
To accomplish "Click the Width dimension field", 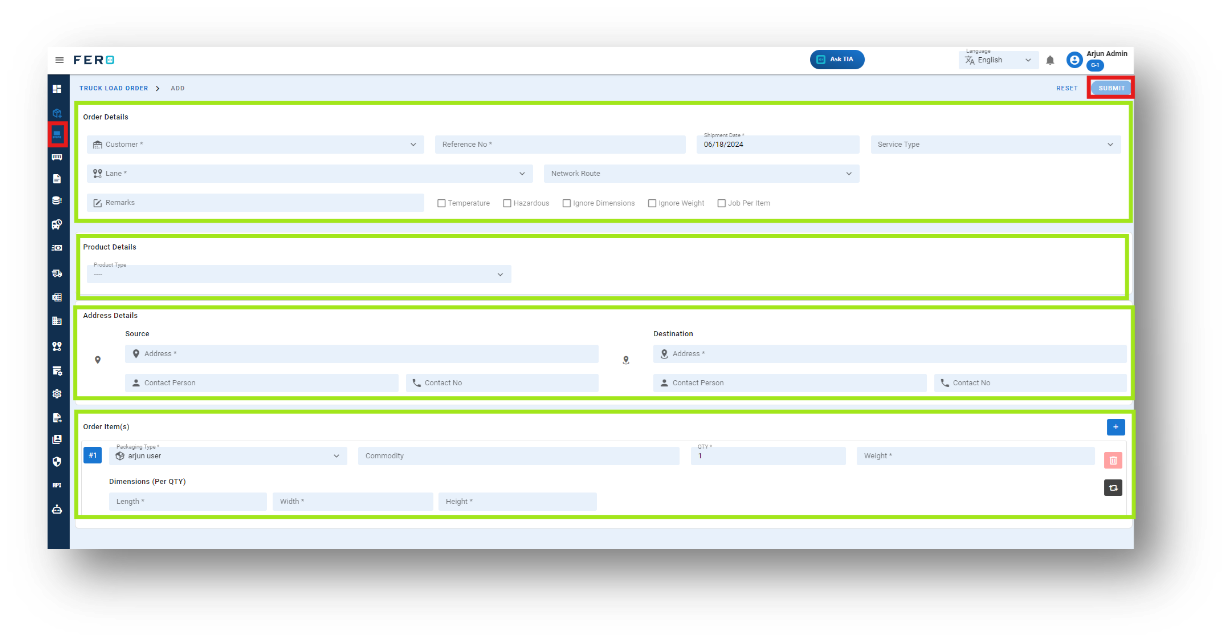I will 353,502.
